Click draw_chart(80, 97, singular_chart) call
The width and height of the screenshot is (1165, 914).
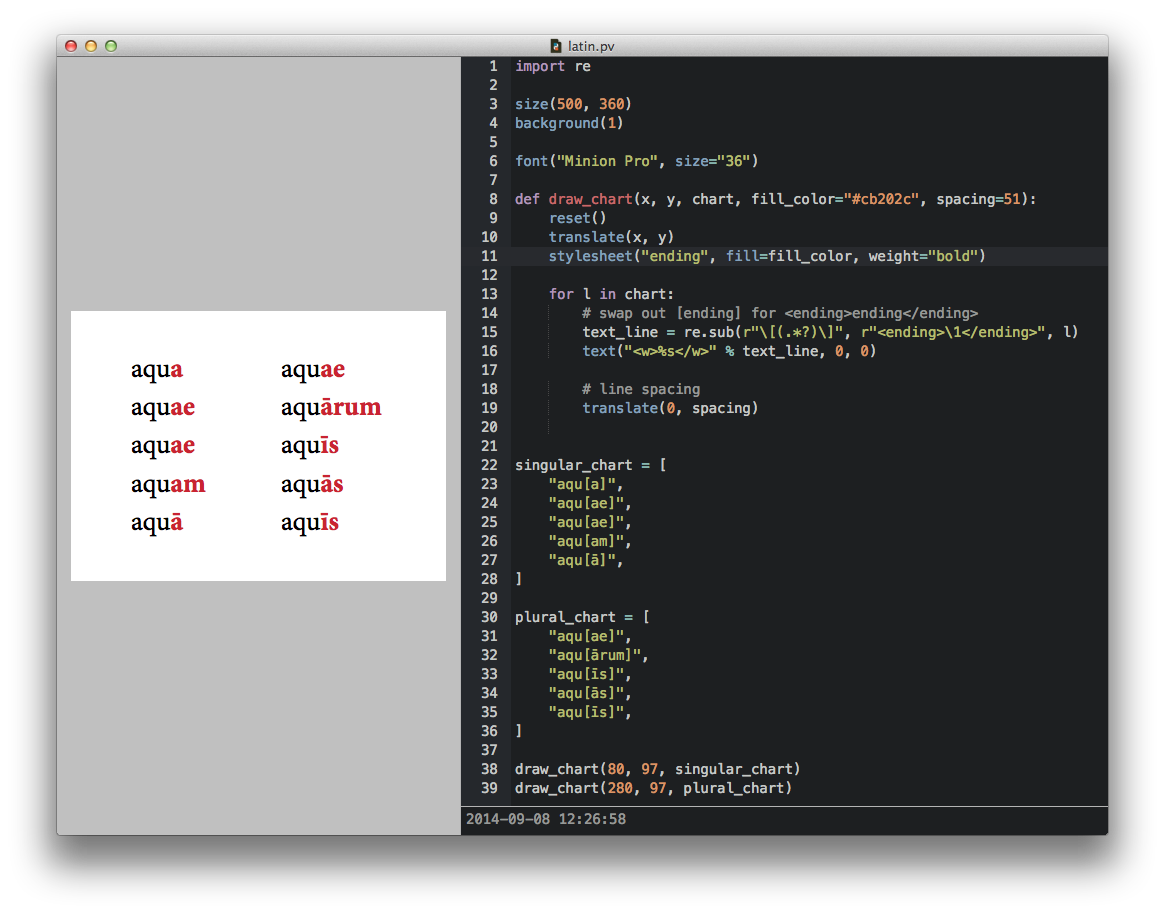click(658, 769)
